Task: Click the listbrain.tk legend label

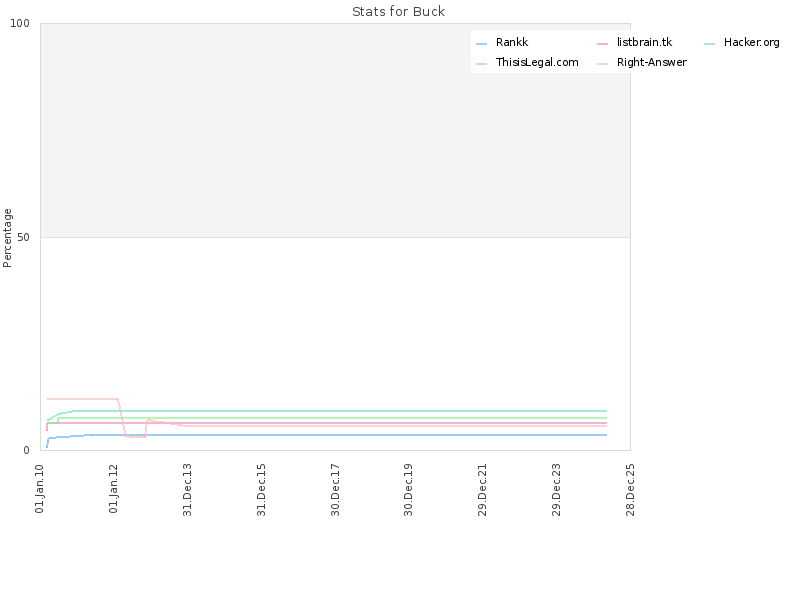Action: (644, 42)
